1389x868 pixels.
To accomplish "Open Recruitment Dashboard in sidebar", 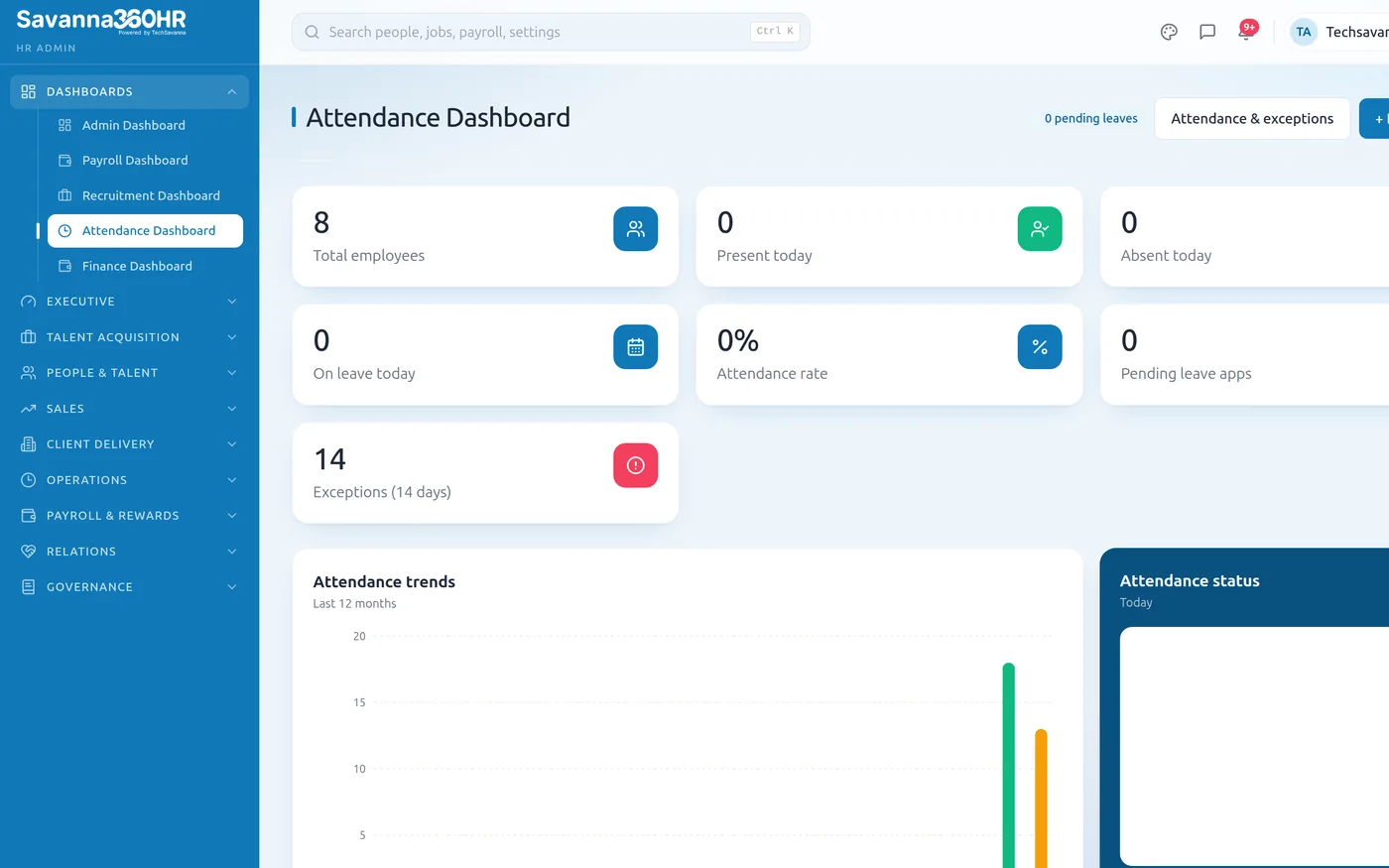I will click(145, 195).
